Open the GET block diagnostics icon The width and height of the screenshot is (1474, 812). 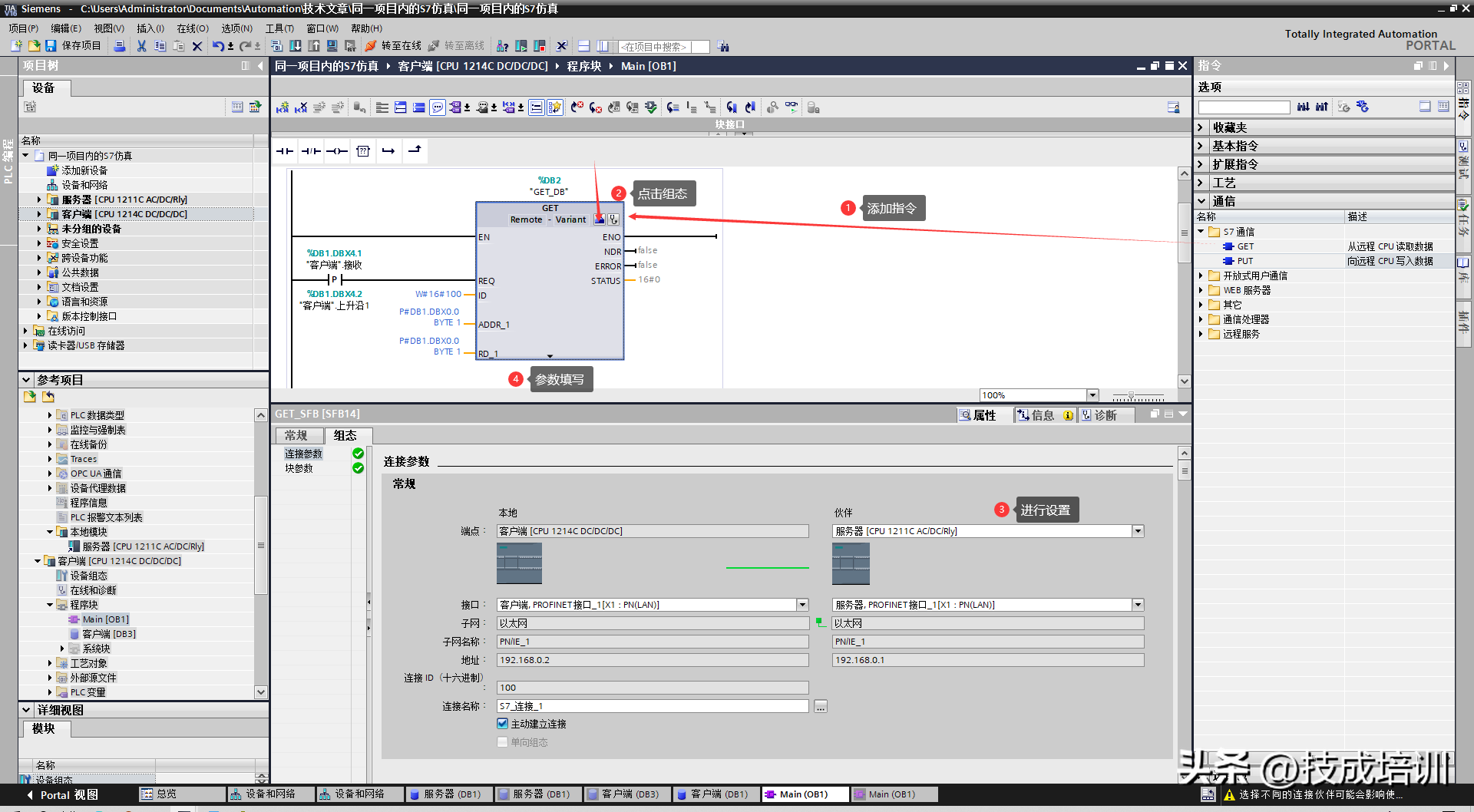tap(613, 220)
